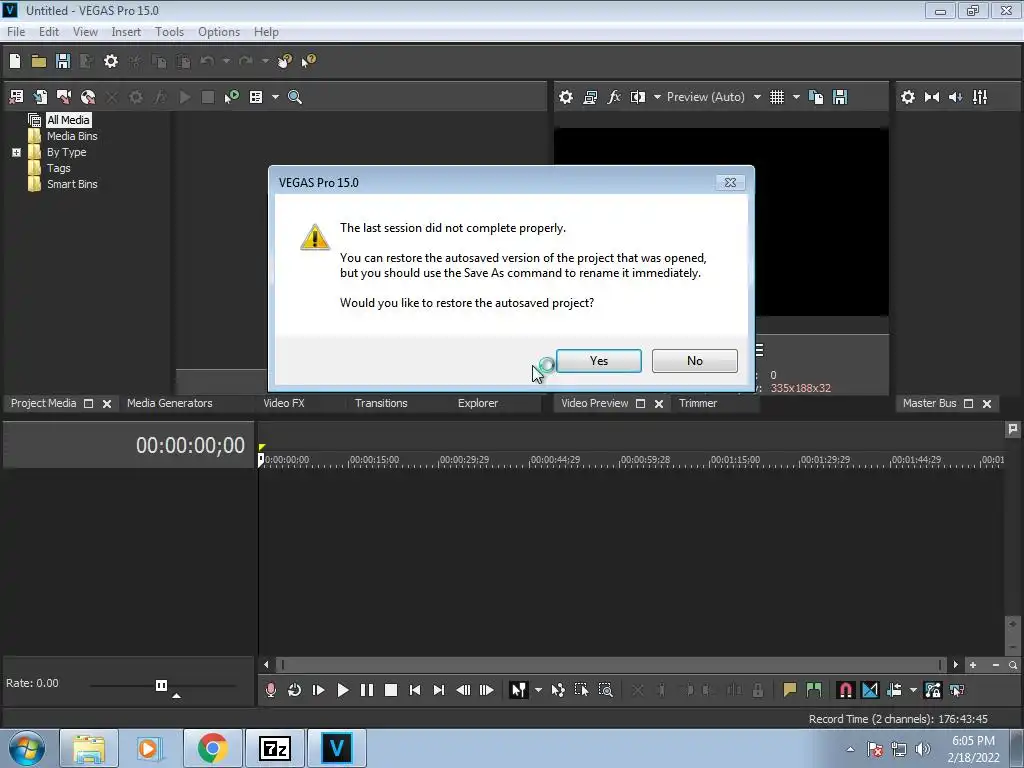Switch to the Explorer tab

[x=477, y=403]
